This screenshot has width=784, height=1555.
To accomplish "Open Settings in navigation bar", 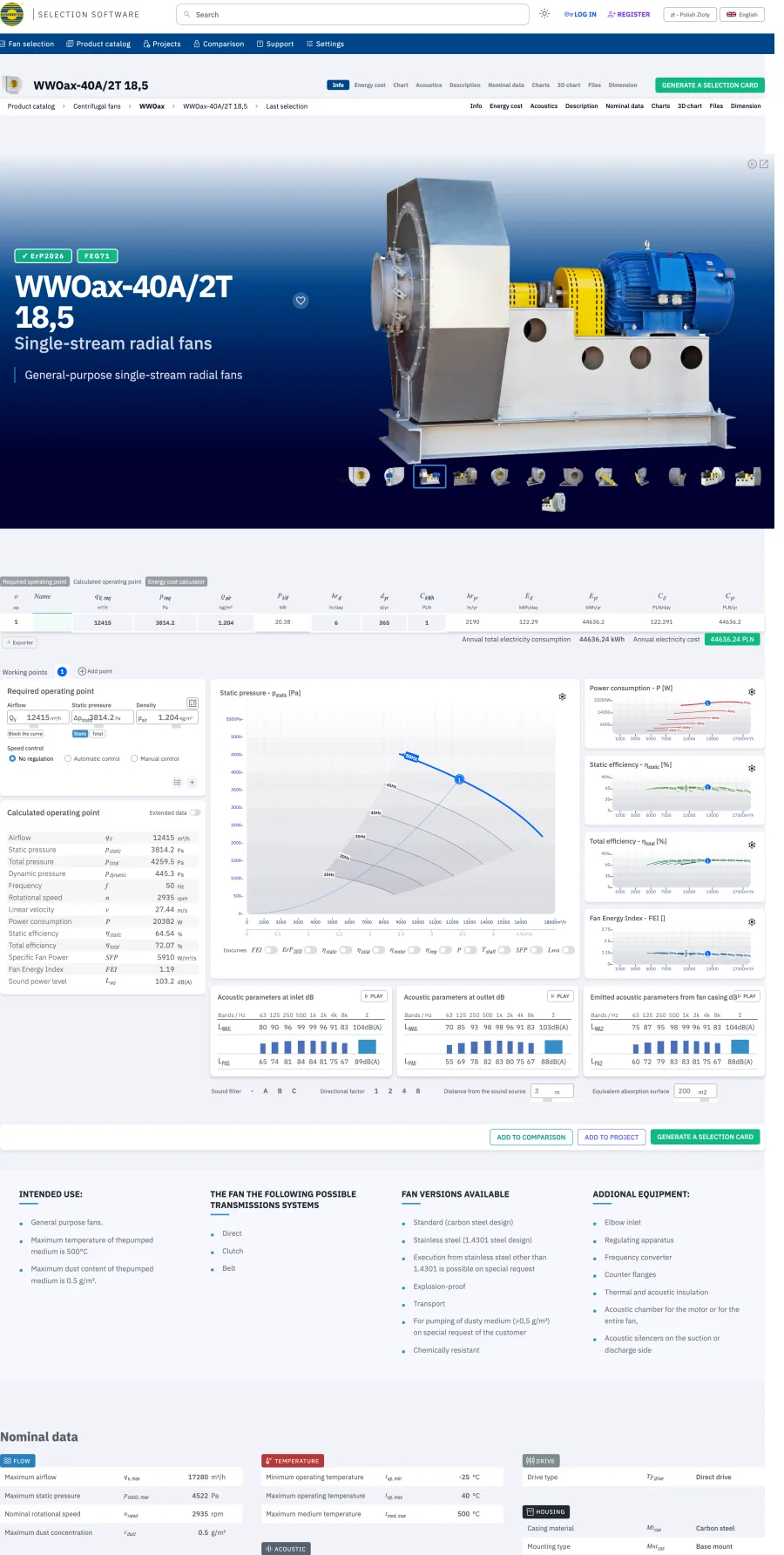I will pos(325,44).
